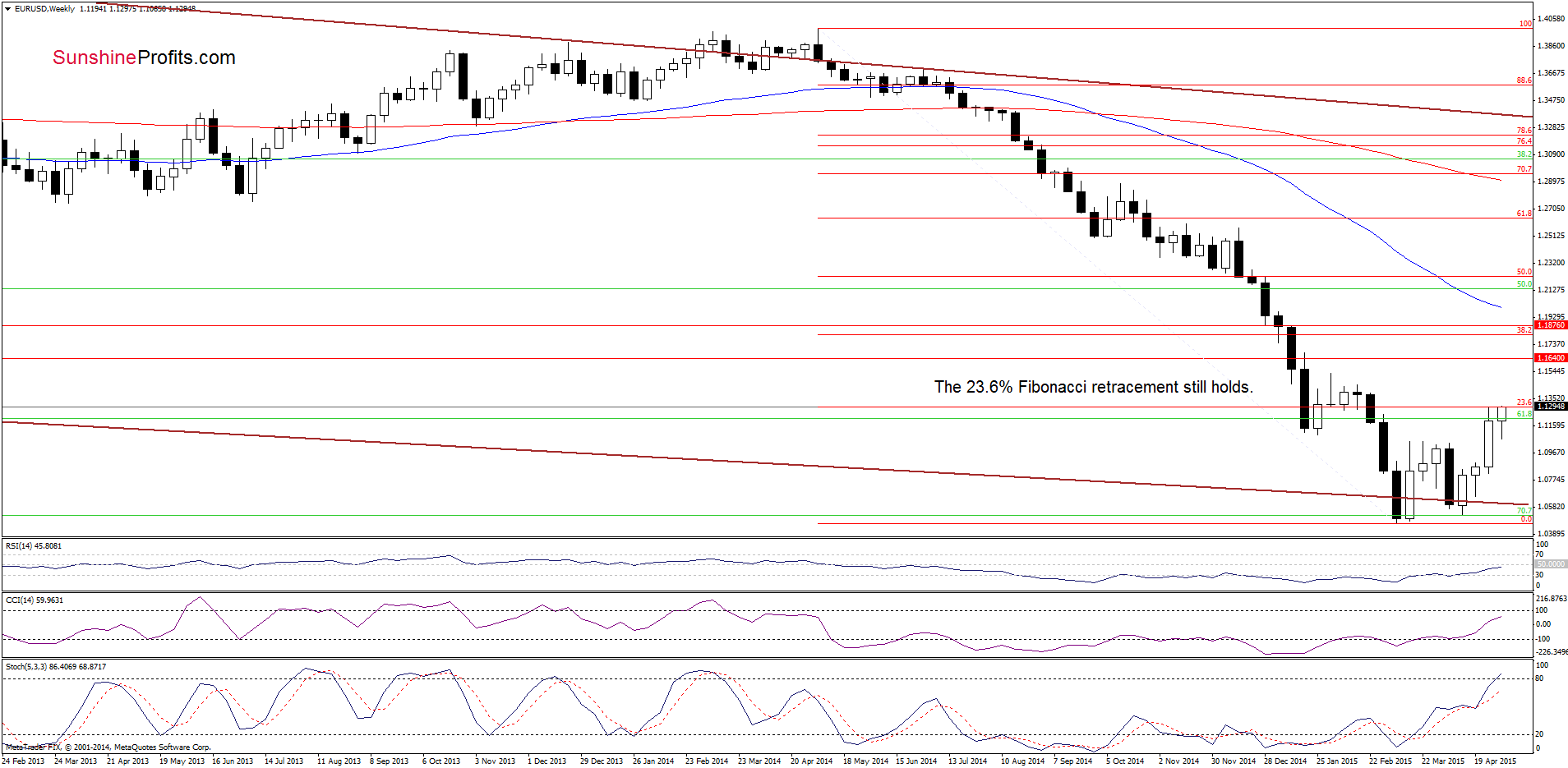The width and height of the screenshot is (1568, 768).
Task: Click the 24 Feb 2013 date label
Action: point(23,761)
